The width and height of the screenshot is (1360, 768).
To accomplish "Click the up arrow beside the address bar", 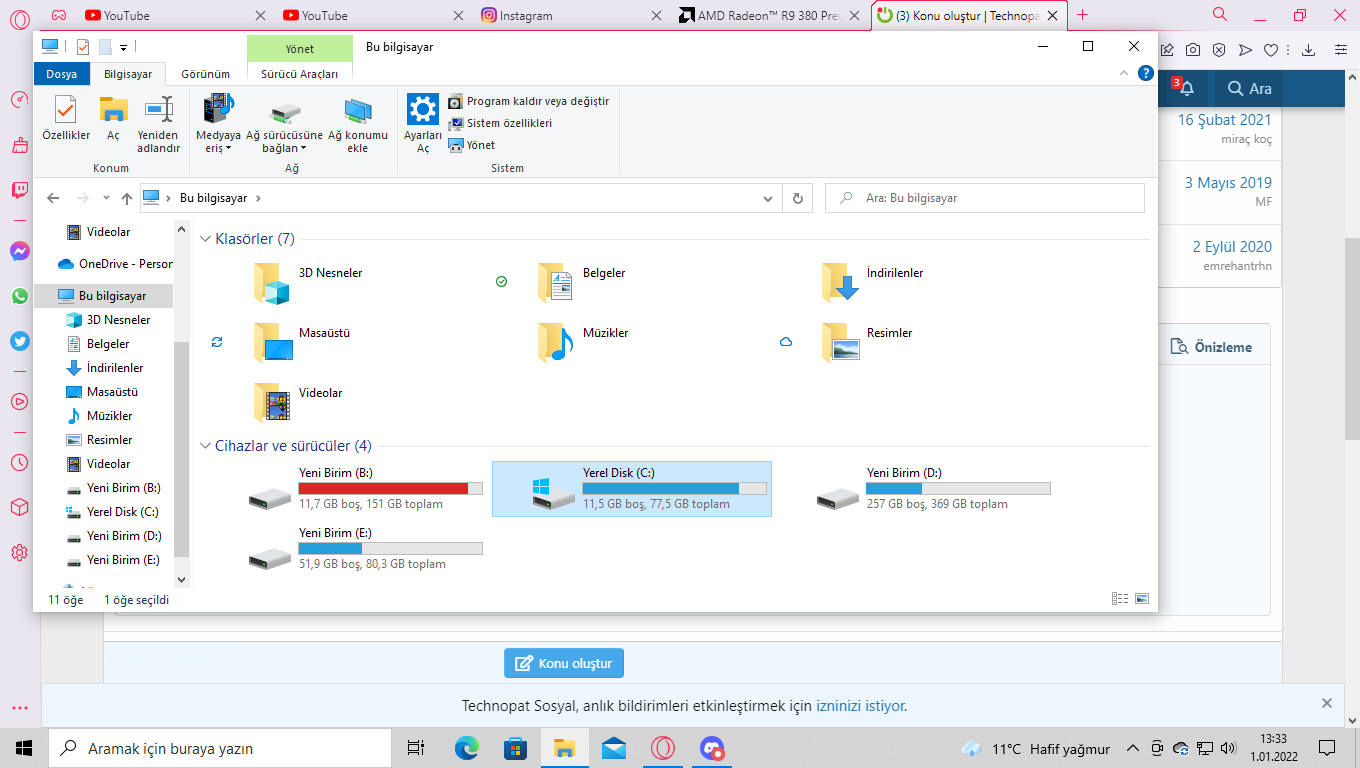I will (127, 198).
